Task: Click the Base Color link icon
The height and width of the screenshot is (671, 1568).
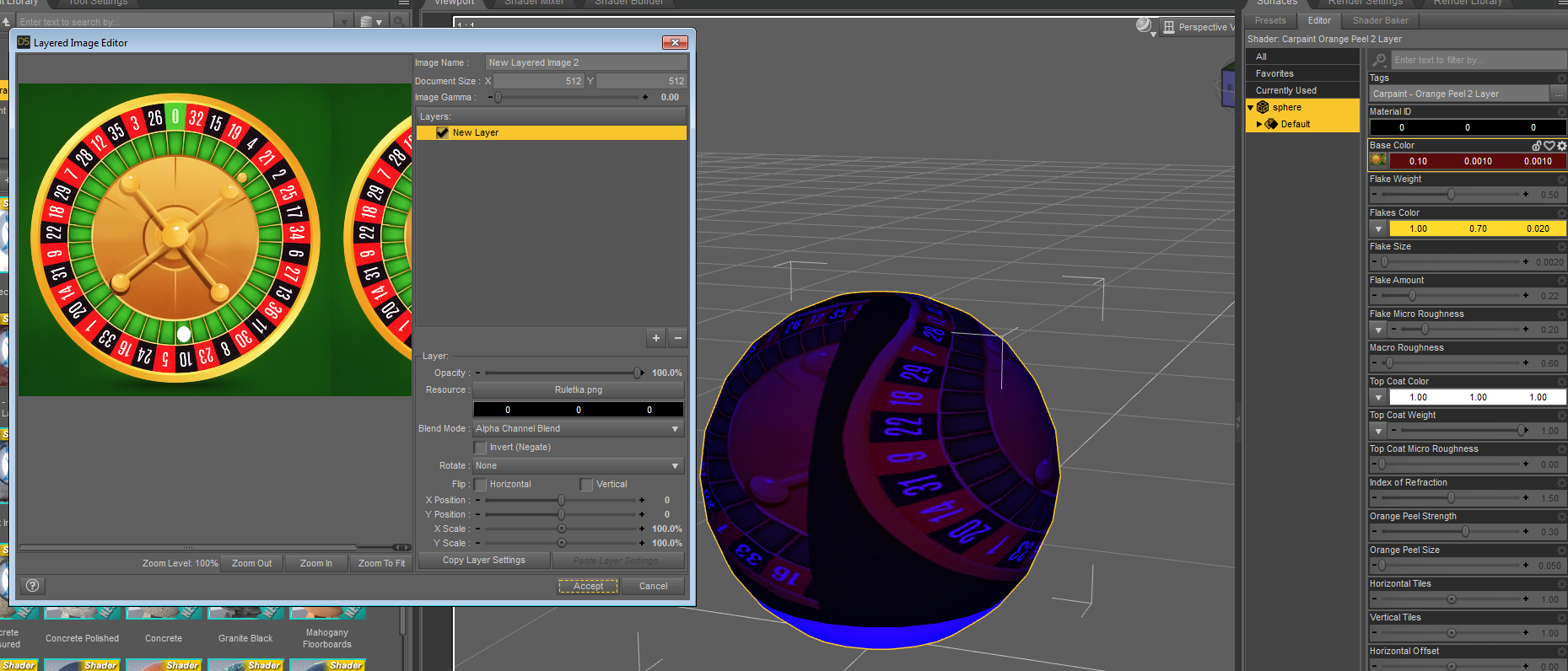Action: 1537,146
